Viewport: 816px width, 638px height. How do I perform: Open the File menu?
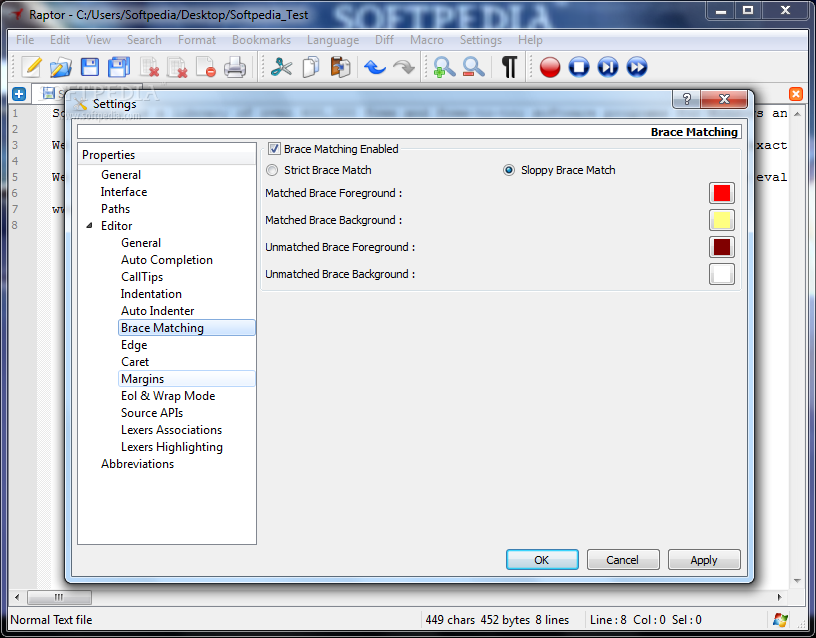coord(25,40)
